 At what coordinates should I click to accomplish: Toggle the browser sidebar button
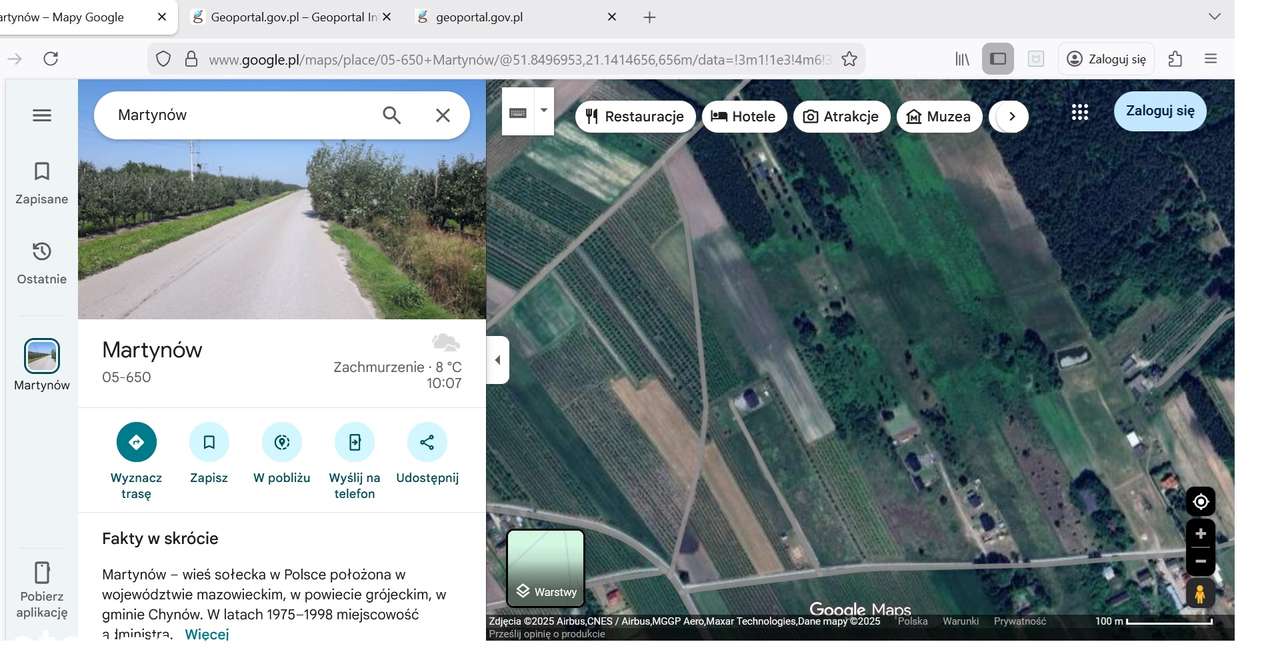click(998, 59)
